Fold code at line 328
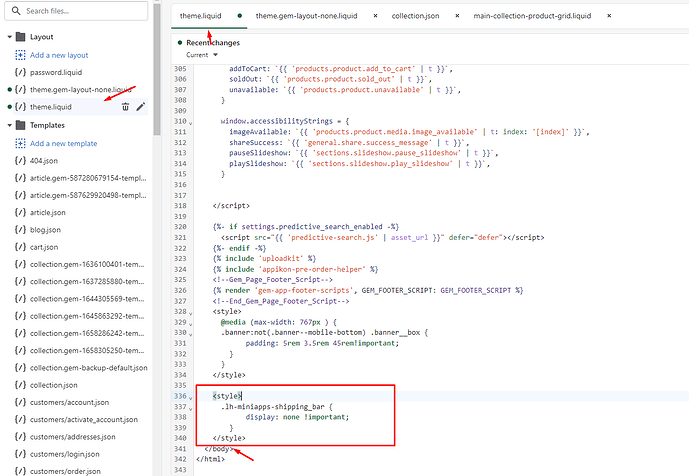 click(191, 313)
